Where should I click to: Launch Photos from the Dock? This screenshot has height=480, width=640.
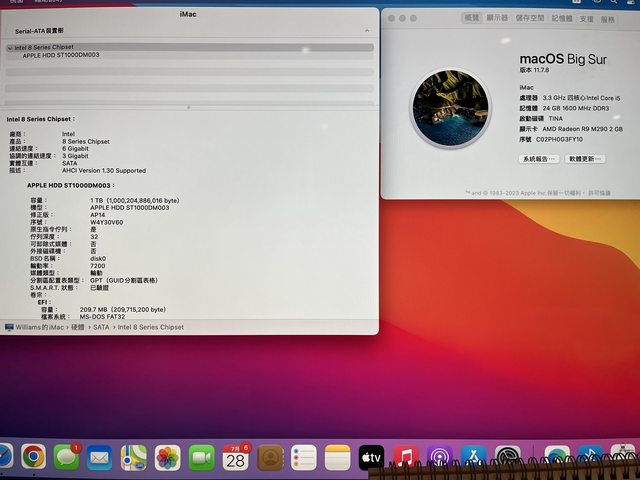click(x=167, y=458)
